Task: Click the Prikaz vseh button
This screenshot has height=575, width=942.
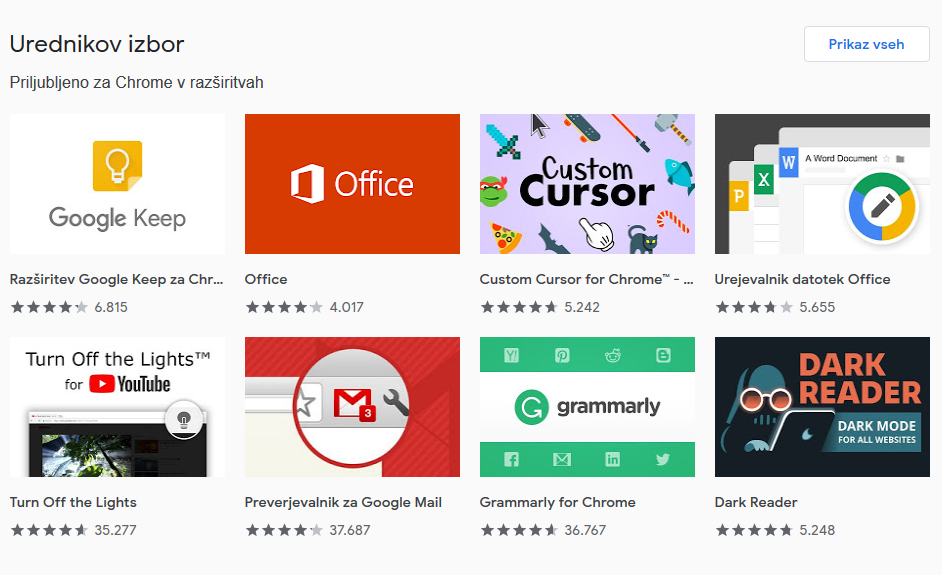Action: click(x=866, y=44)
